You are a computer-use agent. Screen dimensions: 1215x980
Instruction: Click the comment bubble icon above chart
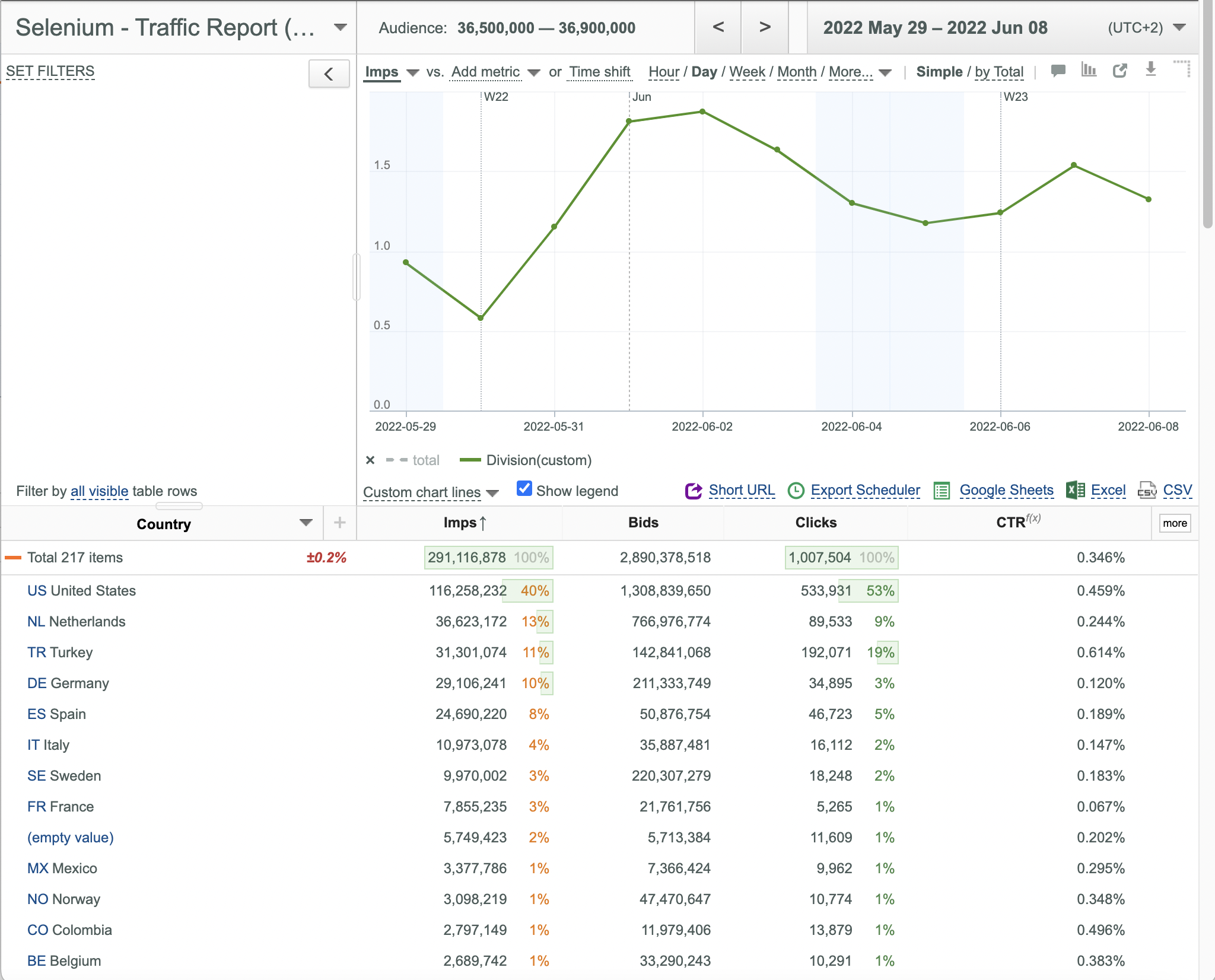[x=1058, y=71]
